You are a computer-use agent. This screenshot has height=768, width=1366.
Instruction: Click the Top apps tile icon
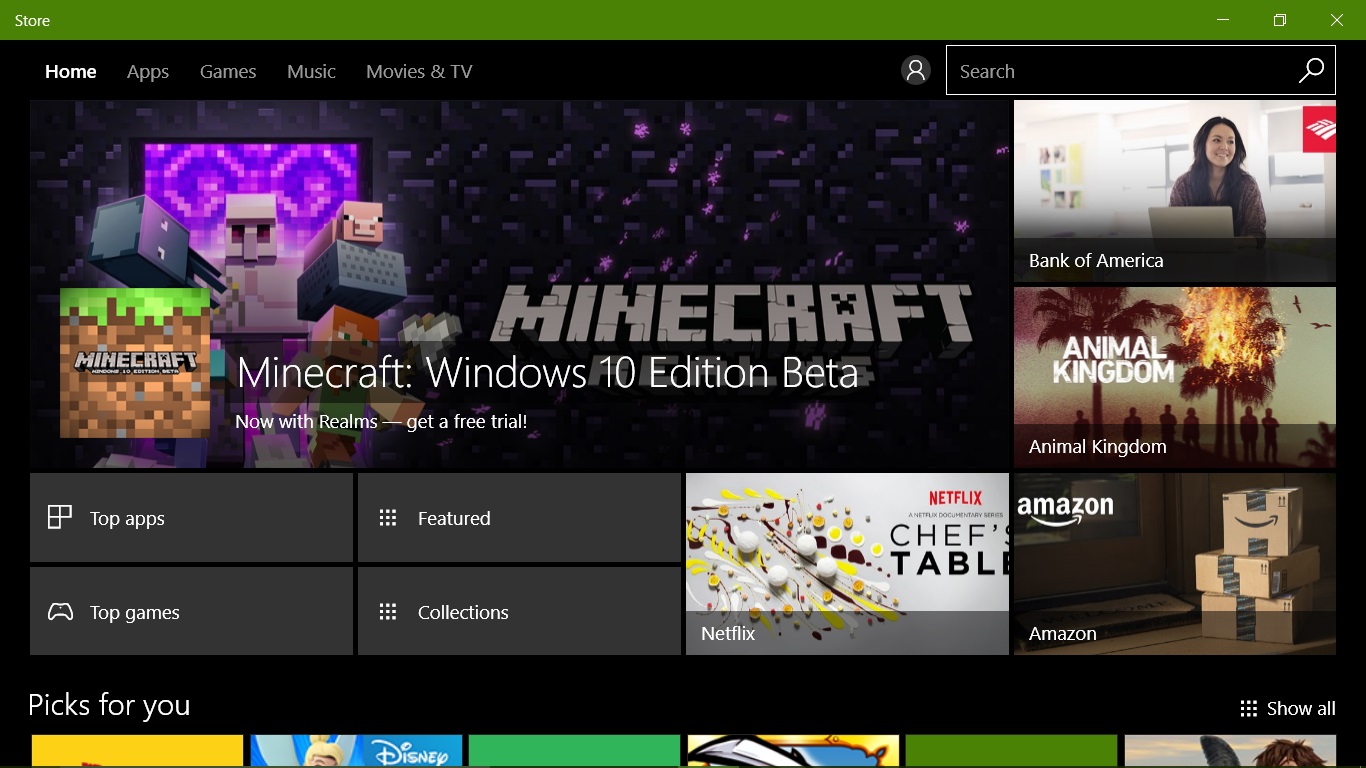point(60,517)
